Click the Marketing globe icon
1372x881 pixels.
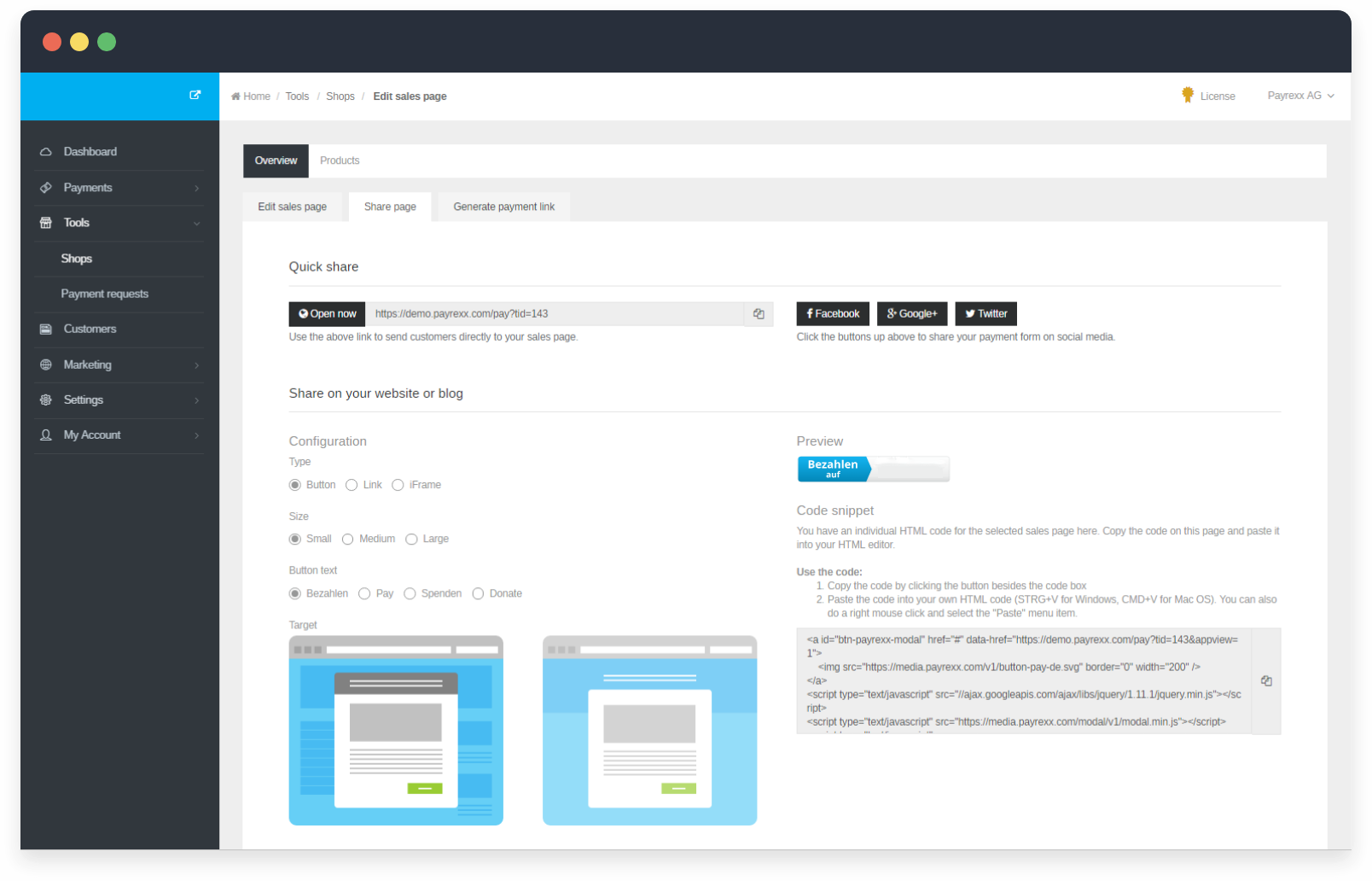coord(46,365)
